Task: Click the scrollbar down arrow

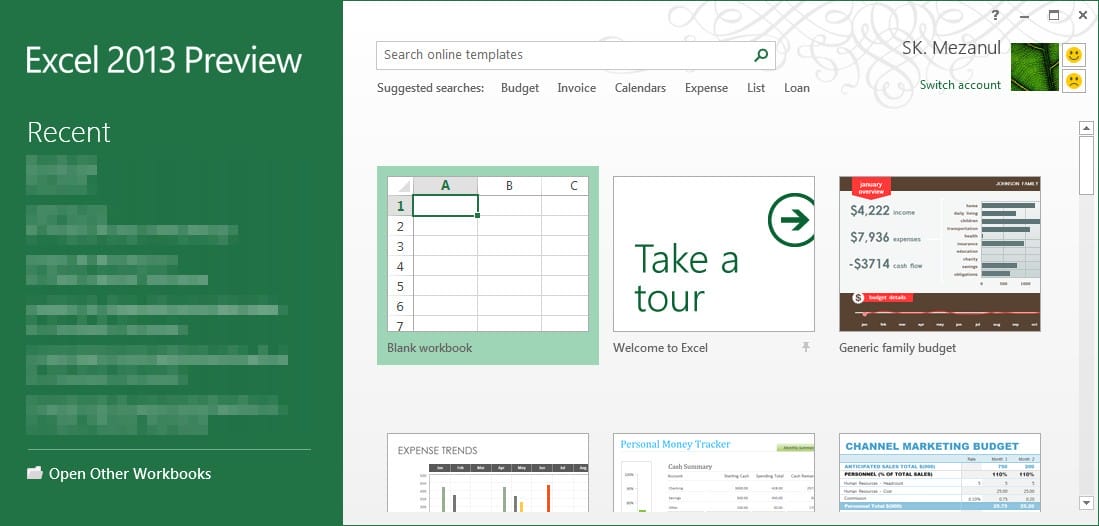Action: 1086,503
